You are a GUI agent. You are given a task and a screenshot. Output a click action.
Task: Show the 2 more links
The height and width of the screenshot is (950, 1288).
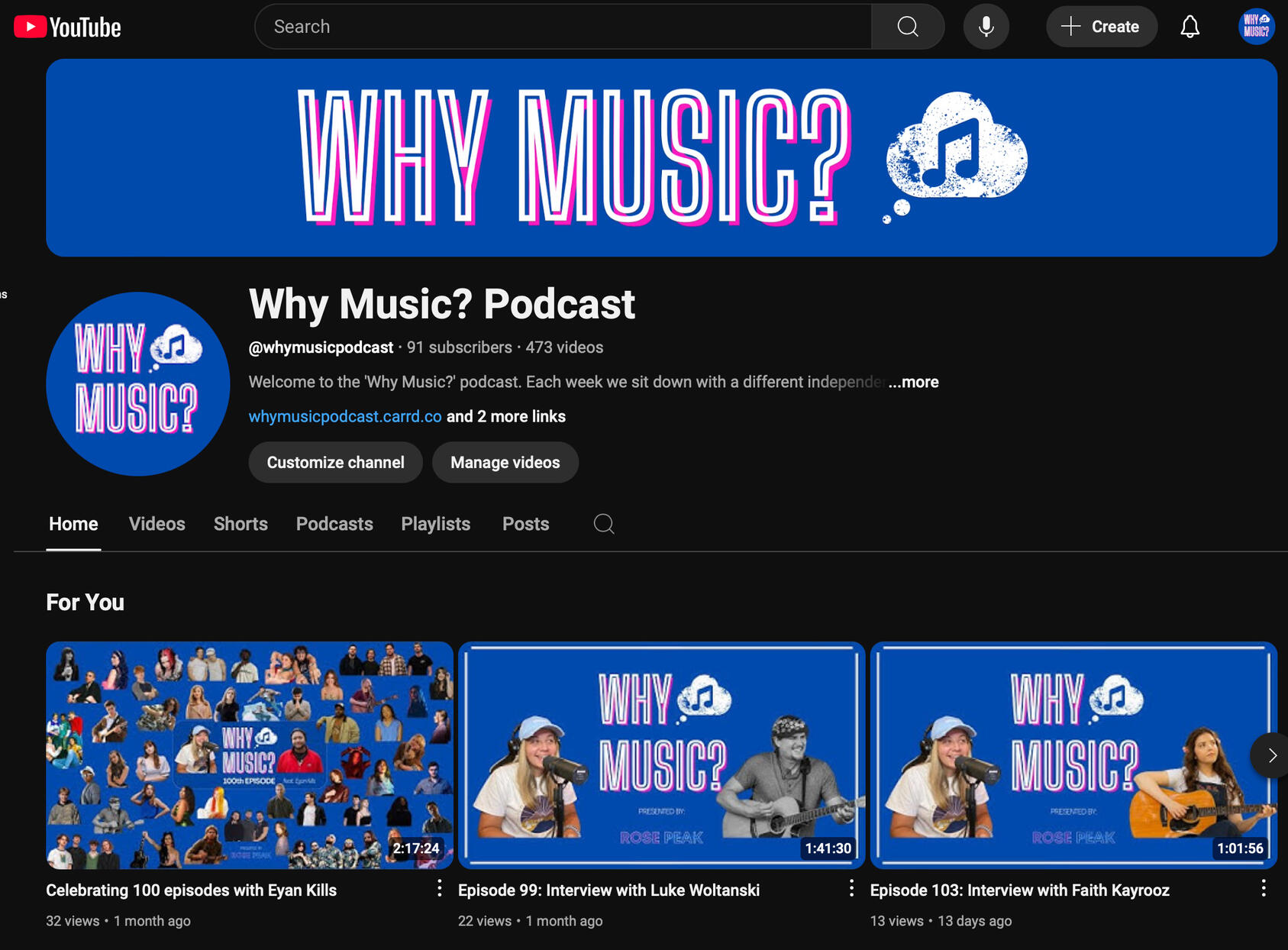[x=506, y=416]
